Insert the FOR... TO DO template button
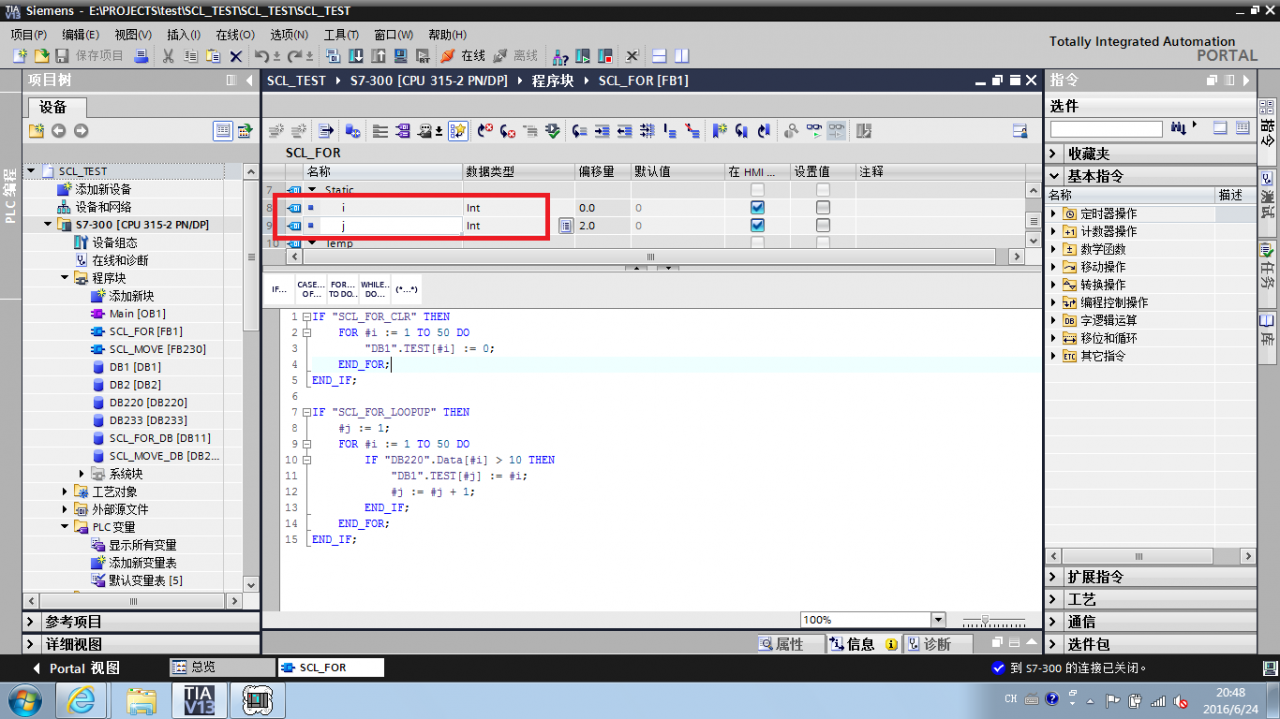The height and width of the screenshot is (719, 1280). [x=343, y=290]
